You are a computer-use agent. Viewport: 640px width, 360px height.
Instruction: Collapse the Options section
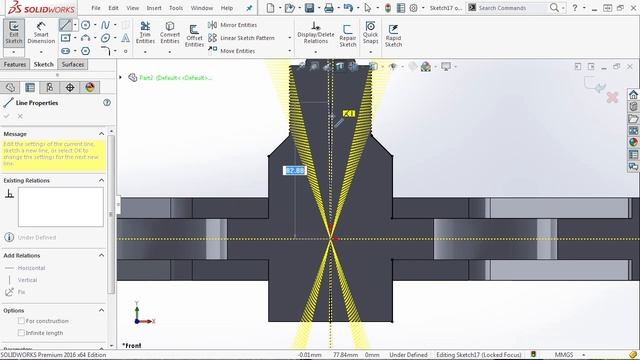(x=101, y=310)
